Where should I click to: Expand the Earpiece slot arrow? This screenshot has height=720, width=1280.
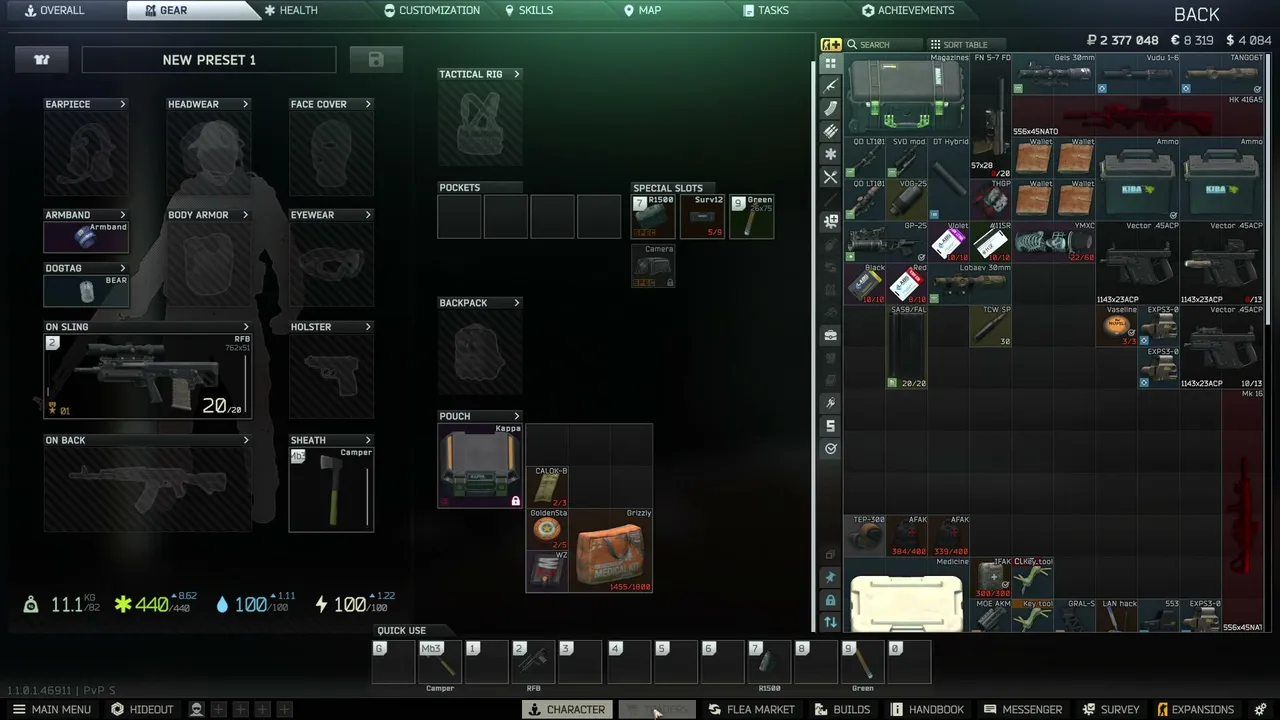click(x=123, y=104)
